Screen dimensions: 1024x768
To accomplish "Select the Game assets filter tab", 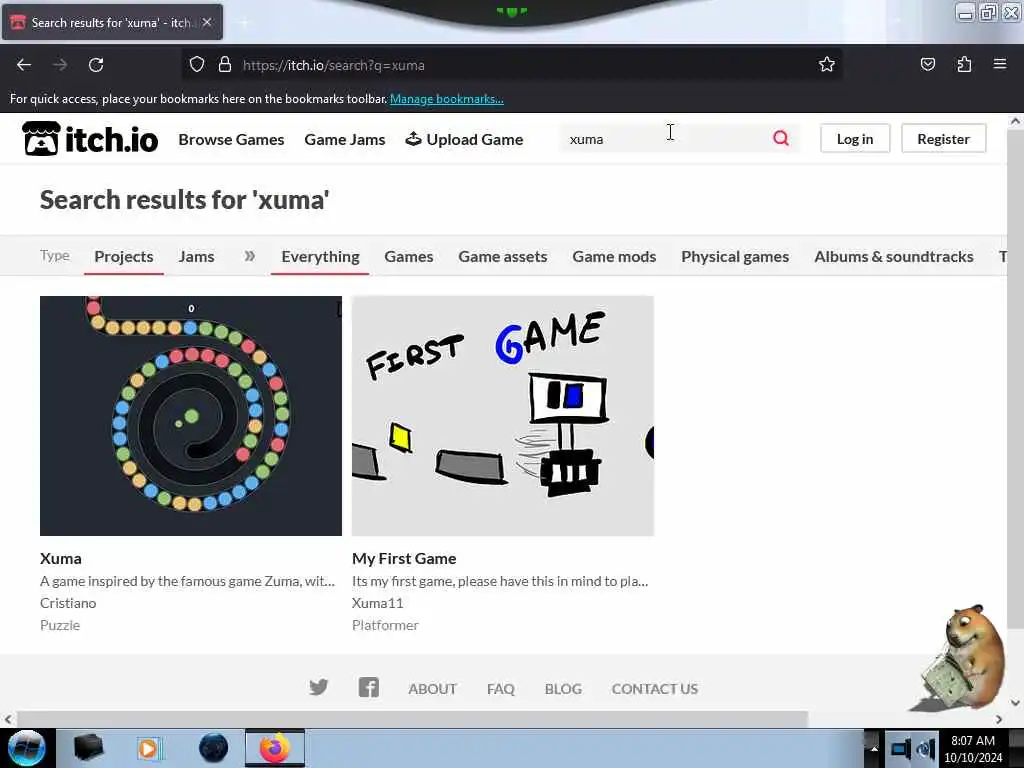I will coord(503,256).
